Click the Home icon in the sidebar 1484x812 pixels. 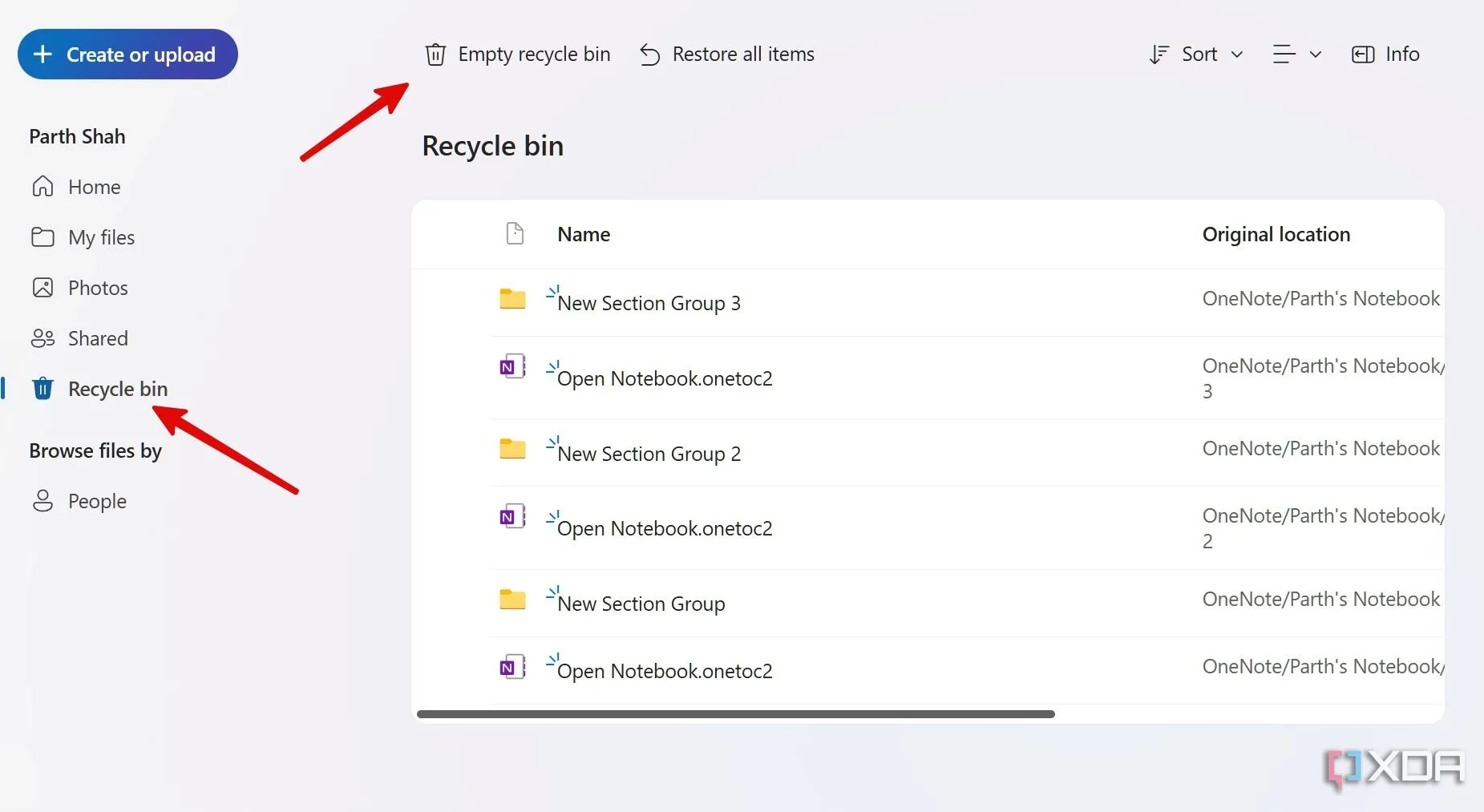(42, 186)
